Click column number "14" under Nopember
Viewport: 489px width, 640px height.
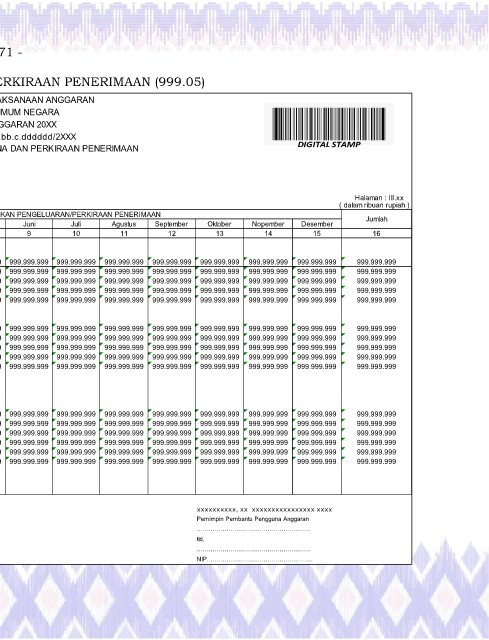pyautogui.click(x=268, y=233)
